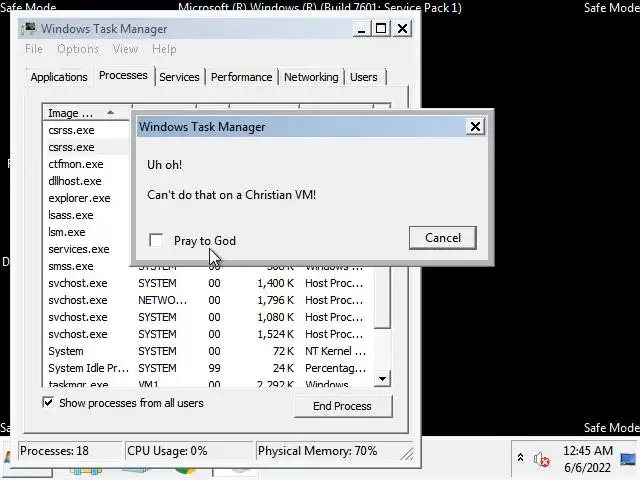Click the process list scrollbar thumb
The height and width of the screenshot is (480, 640).
382,297
